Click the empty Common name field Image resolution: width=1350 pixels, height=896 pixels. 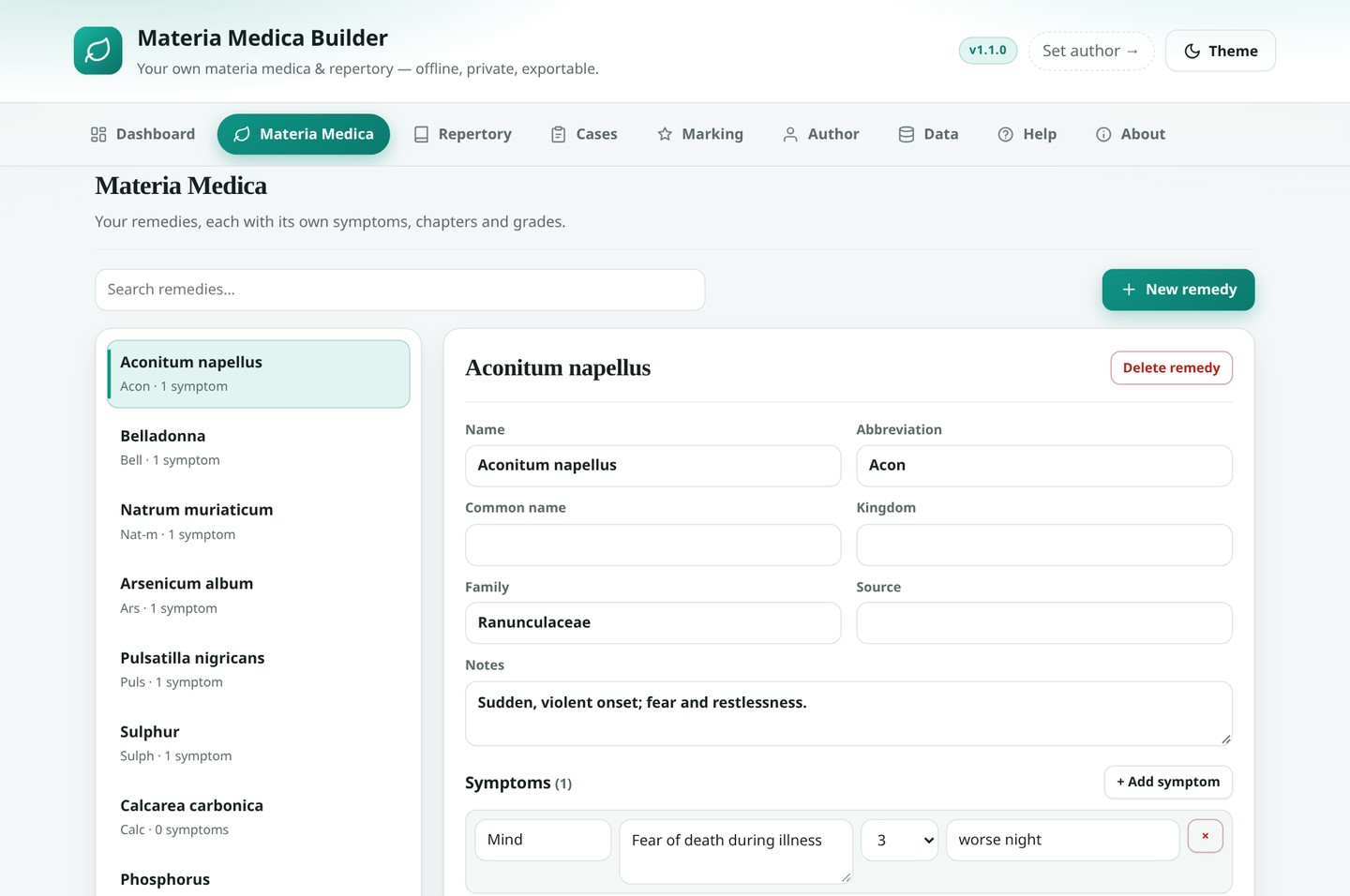653,545
